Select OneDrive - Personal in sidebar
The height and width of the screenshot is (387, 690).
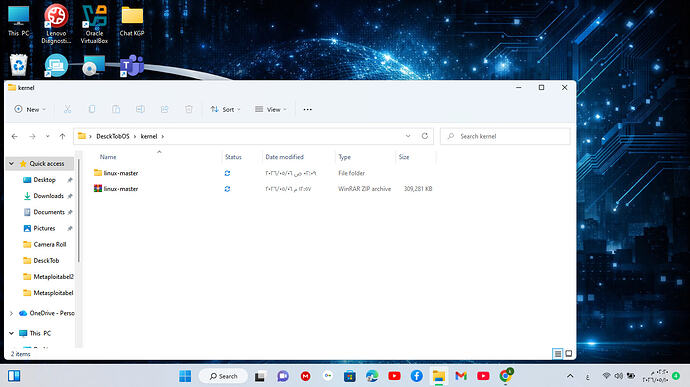[x=52, y=313]
